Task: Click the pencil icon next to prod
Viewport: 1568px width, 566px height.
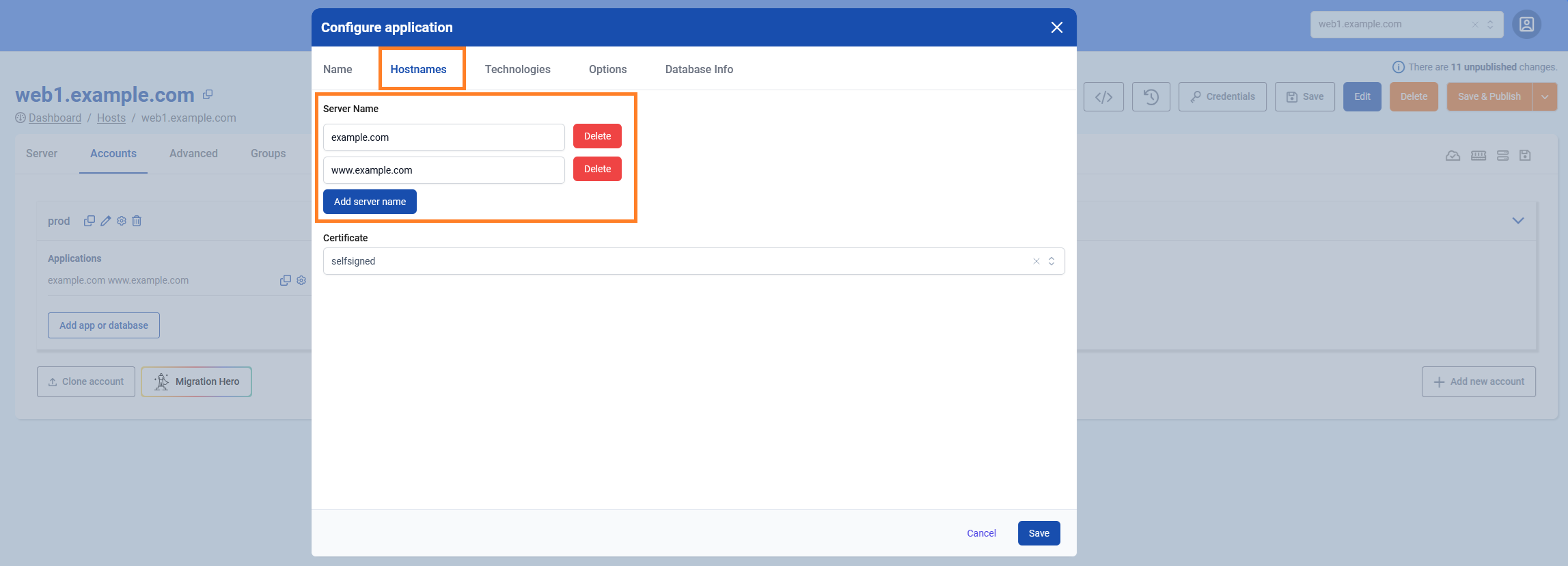Action: (105, 221)
